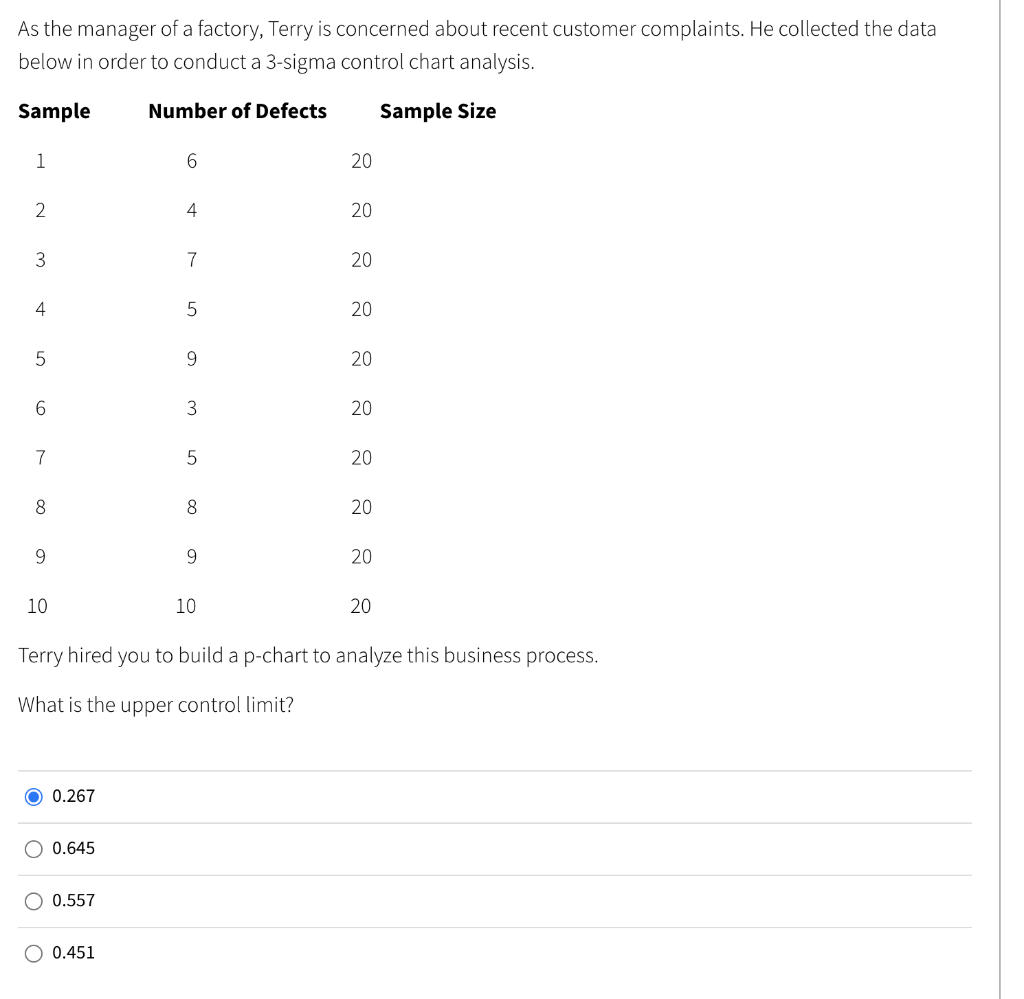The height and width of the screenshot is (999, 1024).
Task: Mark the 0.451 radio button
Action: pos(34,953)
